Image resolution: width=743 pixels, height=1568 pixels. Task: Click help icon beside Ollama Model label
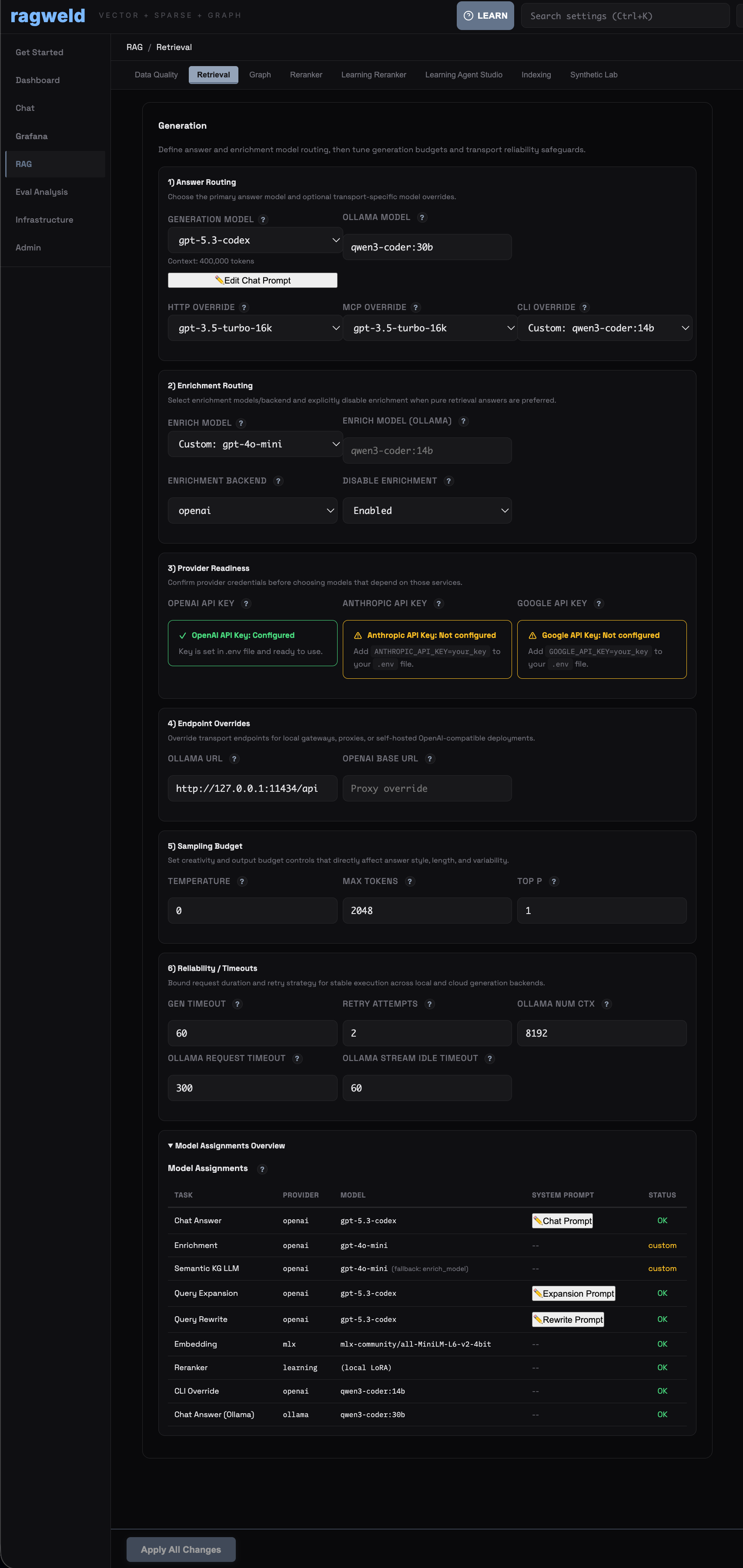click(x=422, y=218)
